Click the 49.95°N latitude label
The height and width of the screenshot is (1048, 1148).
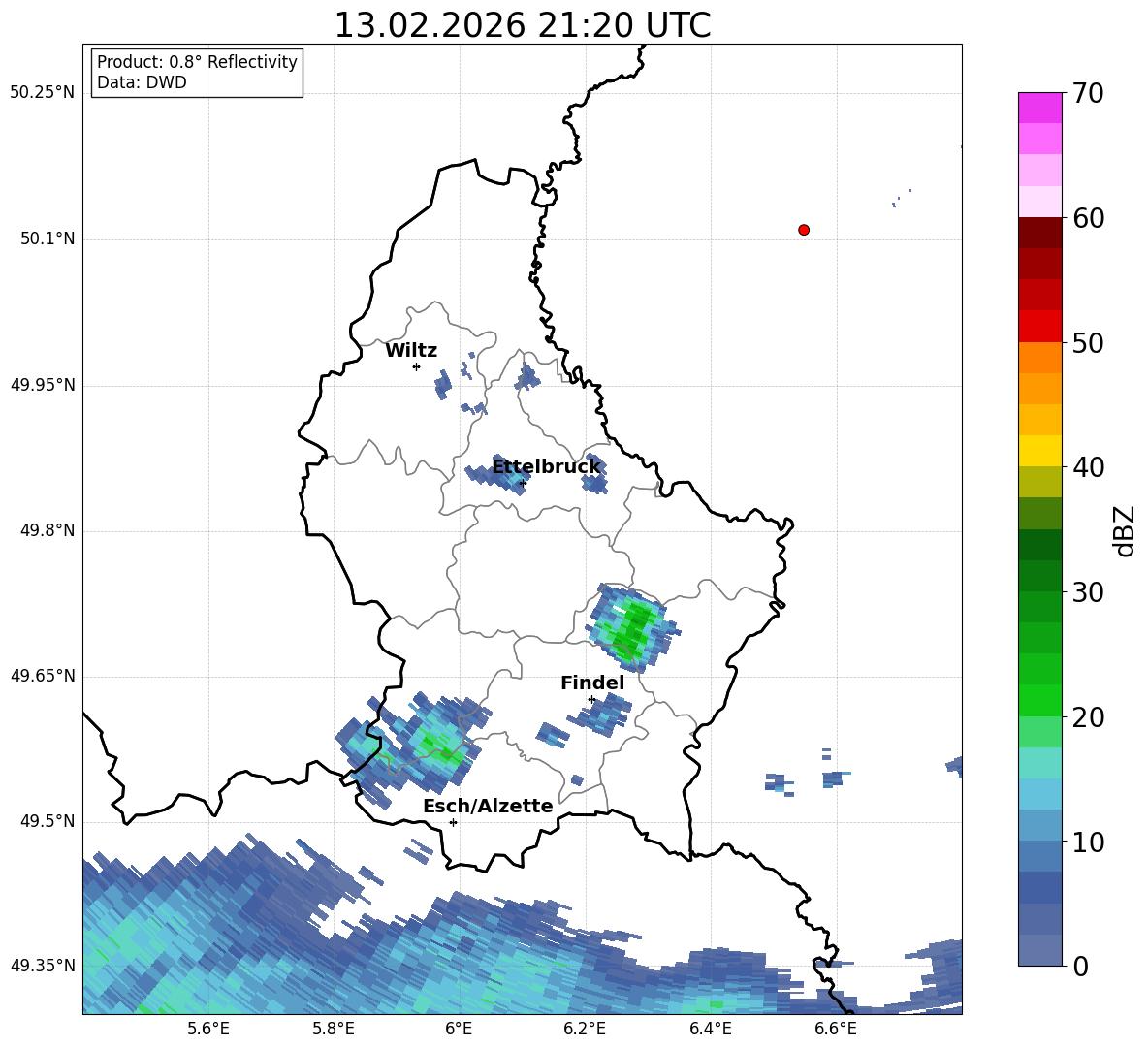[x=43, y=385]
